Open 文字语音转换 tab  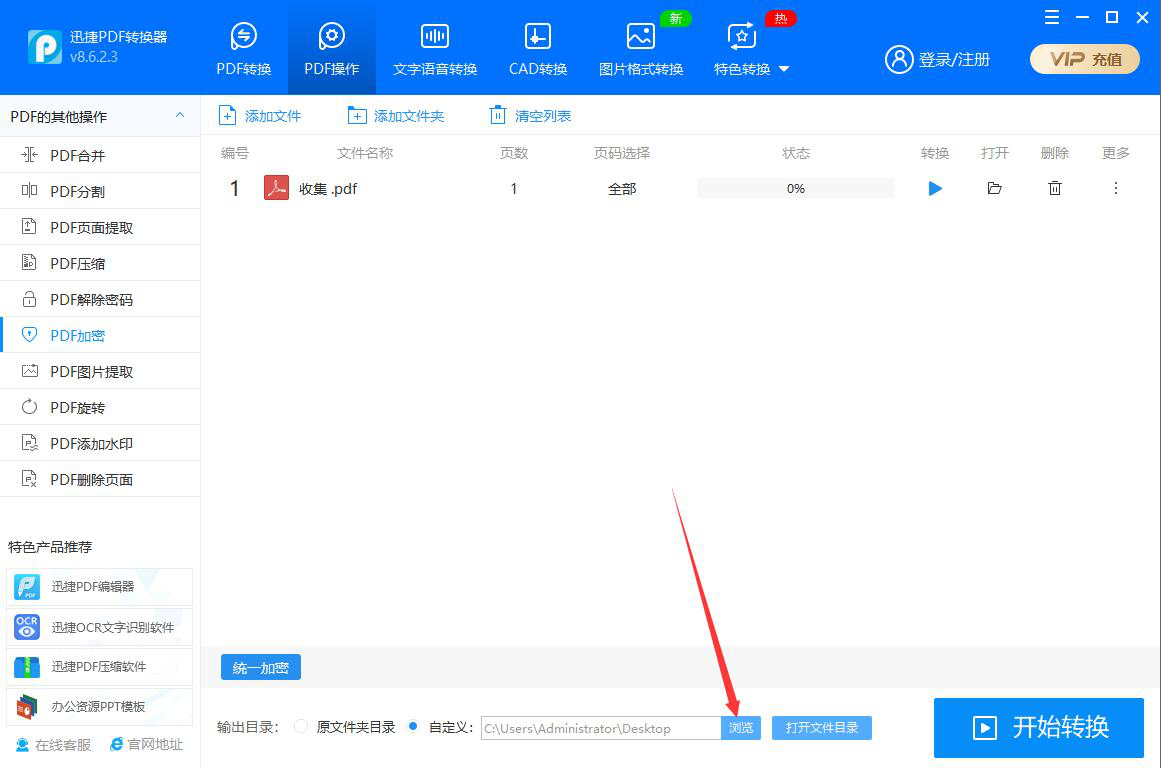(435, 49)
